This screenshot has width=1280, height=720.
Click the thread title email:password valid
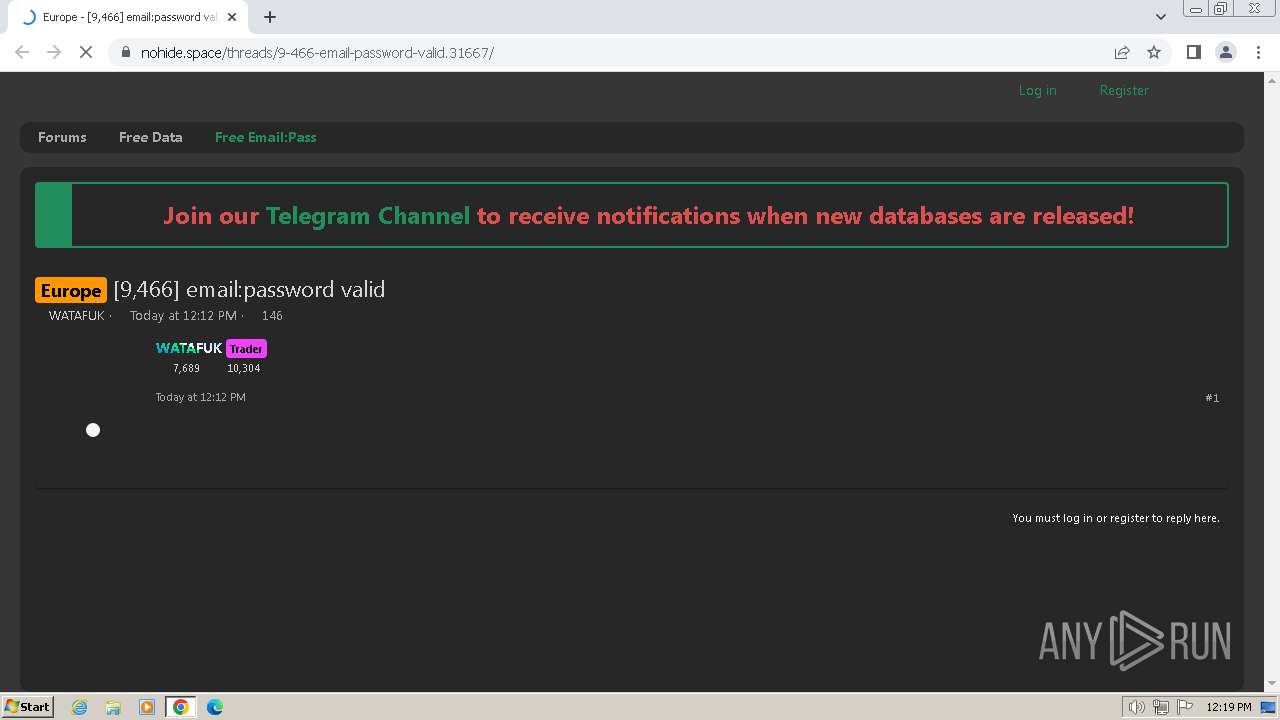click(x=249, y=289)
